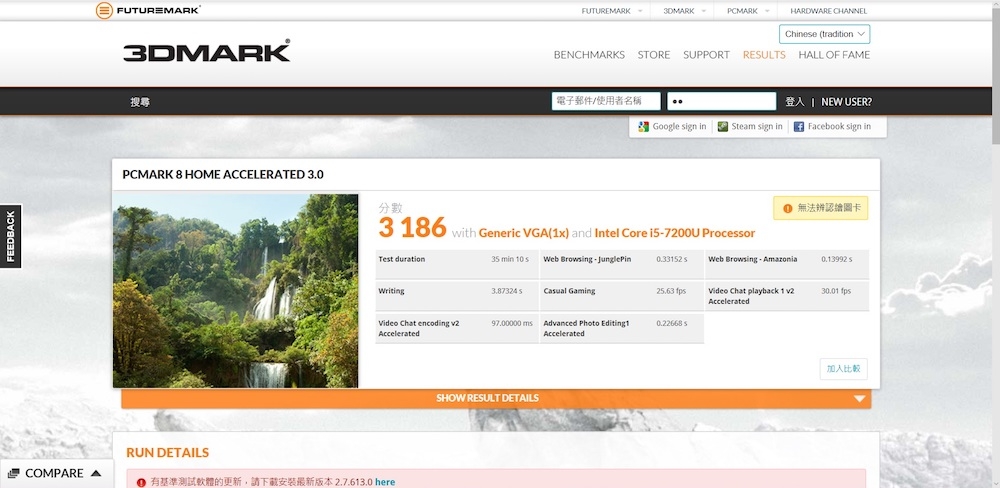The height and width of the screenshot is (488, 1000).
Task: Open RESULTS page
Action: pyautogui.click(x=764, y=55)
